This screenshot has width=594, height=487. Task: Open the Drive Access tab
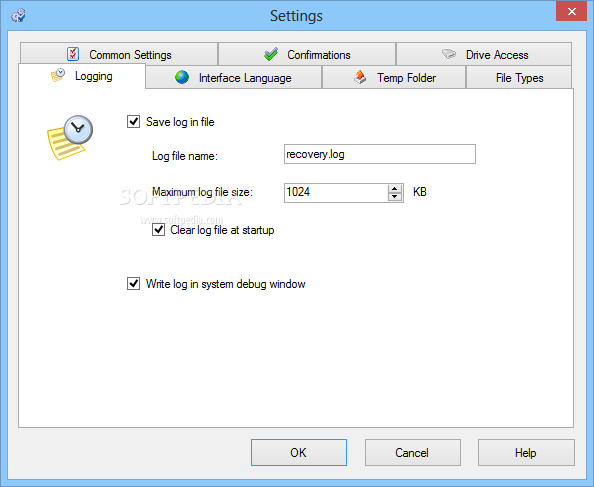(484, 54)
